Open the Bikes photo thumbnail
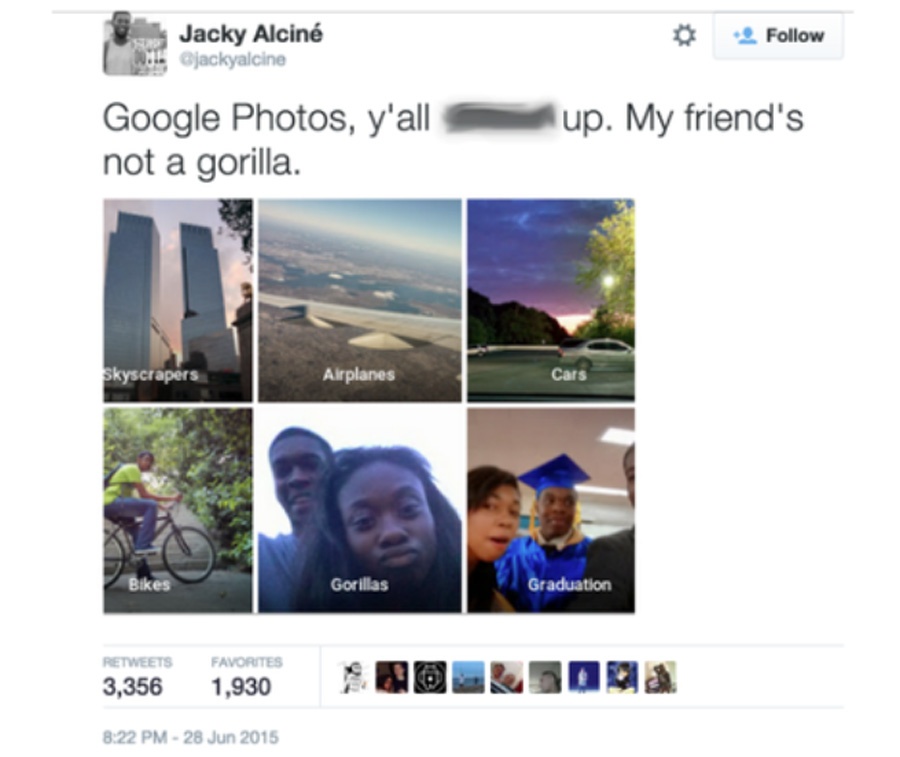900x757 pixels. point(178,510)
